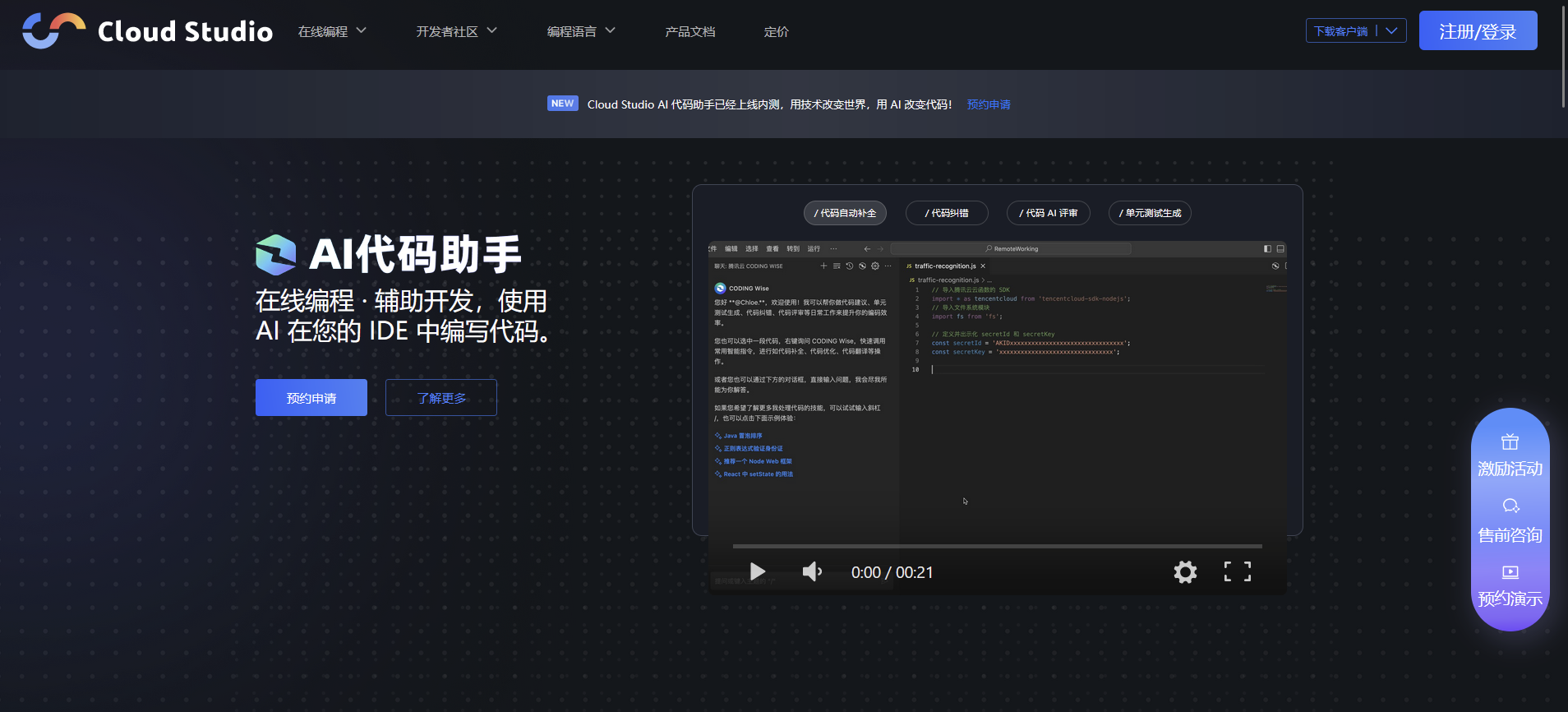Click the blue 预约申请 button

click(311, 398)
